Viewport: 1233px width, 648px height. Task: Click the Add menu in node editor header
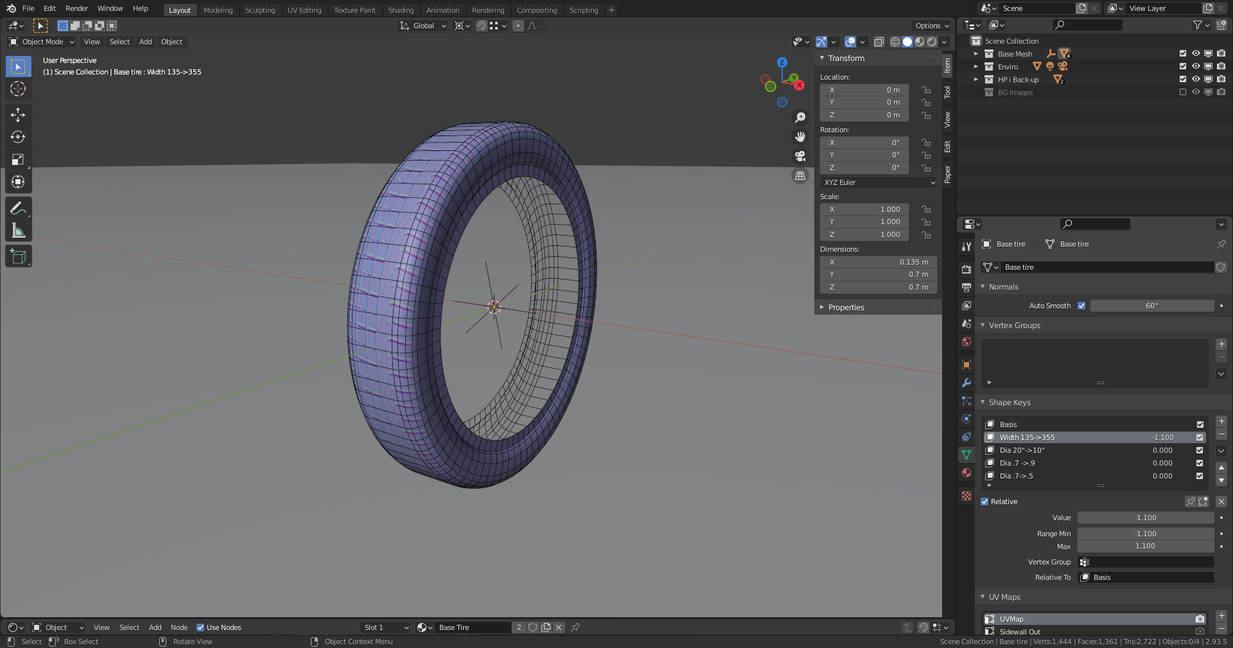coord(155,628)
